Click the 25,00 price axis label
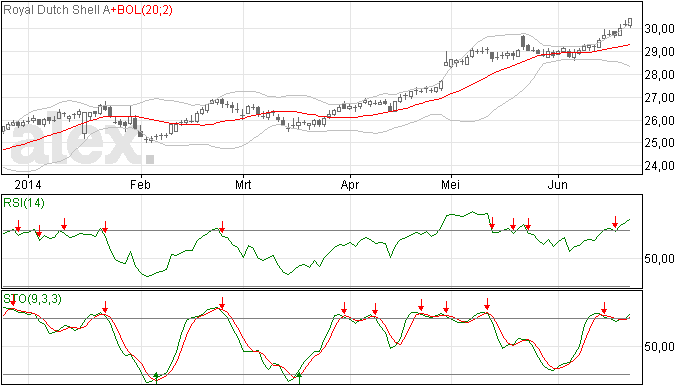This screenshot has width=690, height=387. (x=660, y=143)
